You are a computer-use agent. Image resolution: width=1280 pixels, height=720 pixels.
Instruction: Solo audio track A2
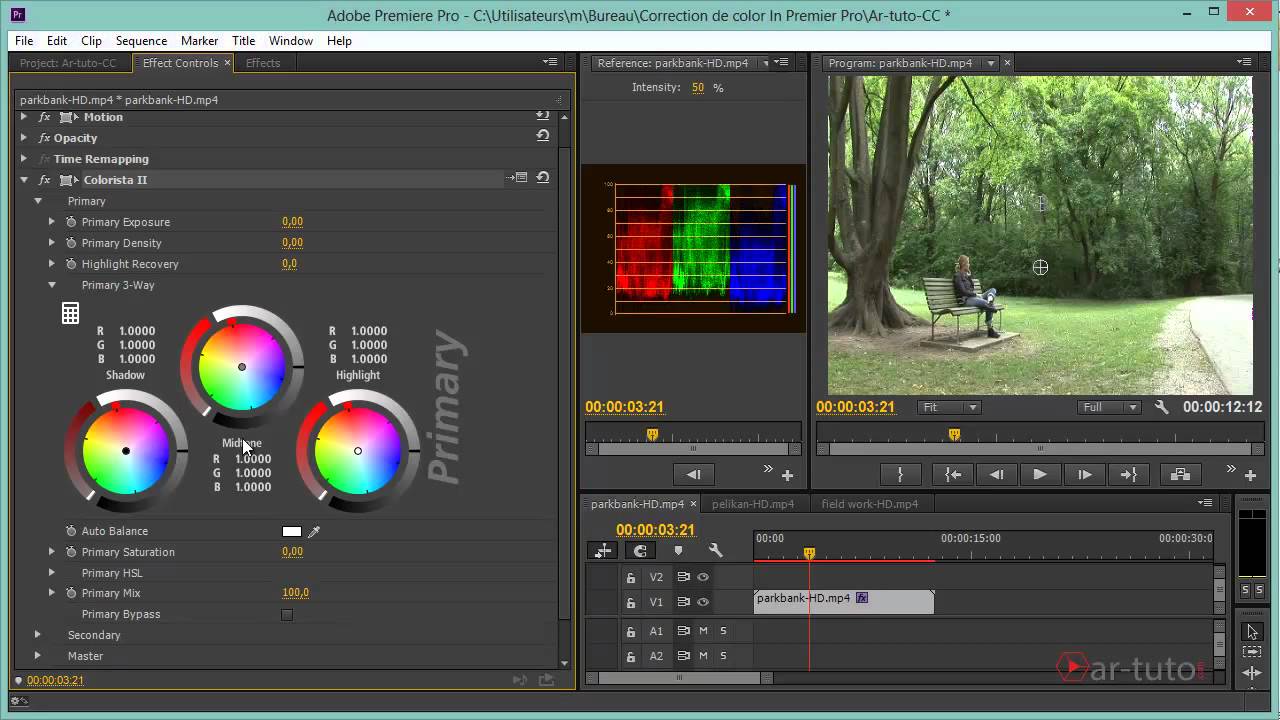click(723, 656)
